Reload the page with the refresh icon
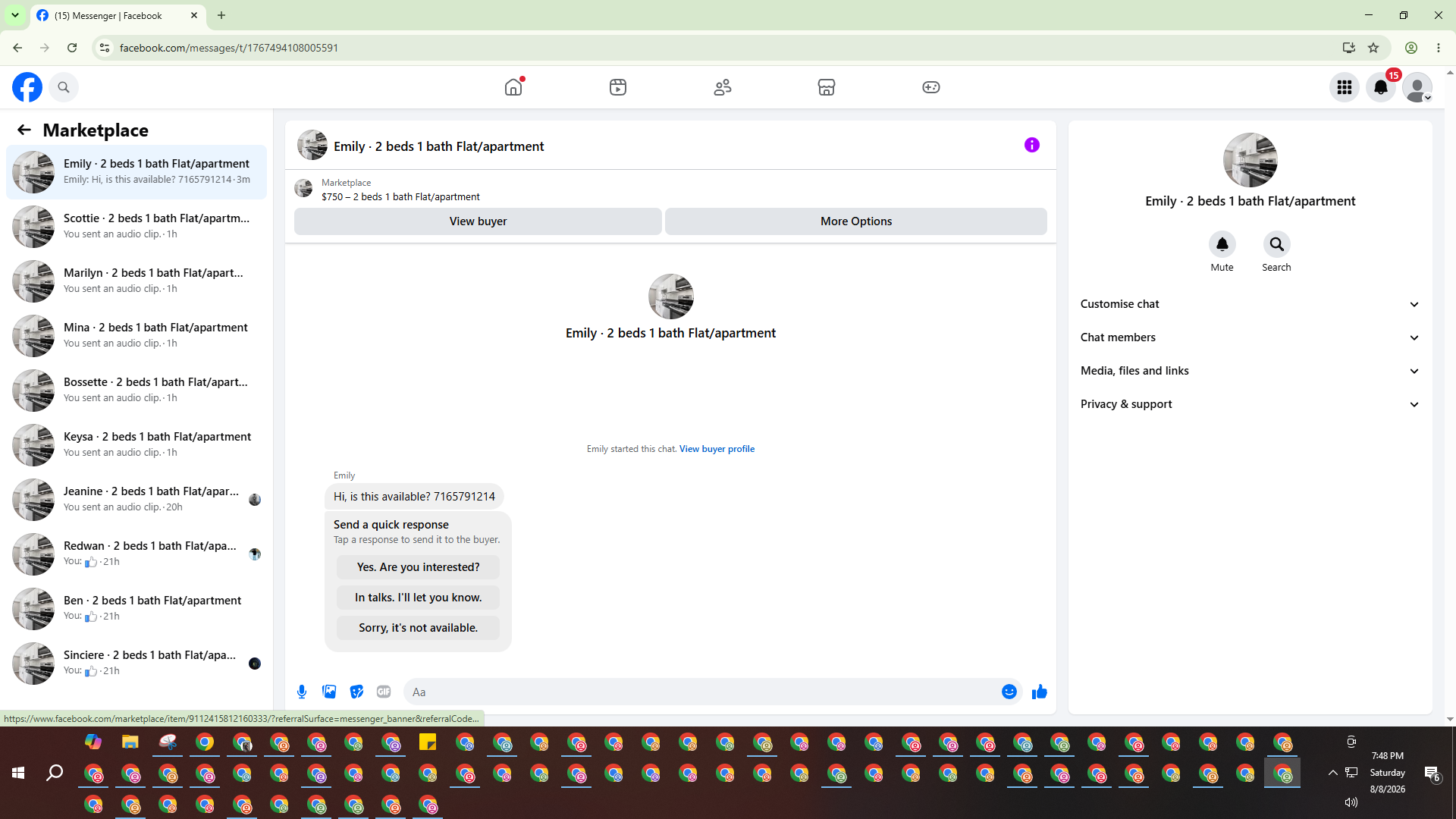Image resolution: width=1456 pixels, height=819 pixels. (72, 48)
